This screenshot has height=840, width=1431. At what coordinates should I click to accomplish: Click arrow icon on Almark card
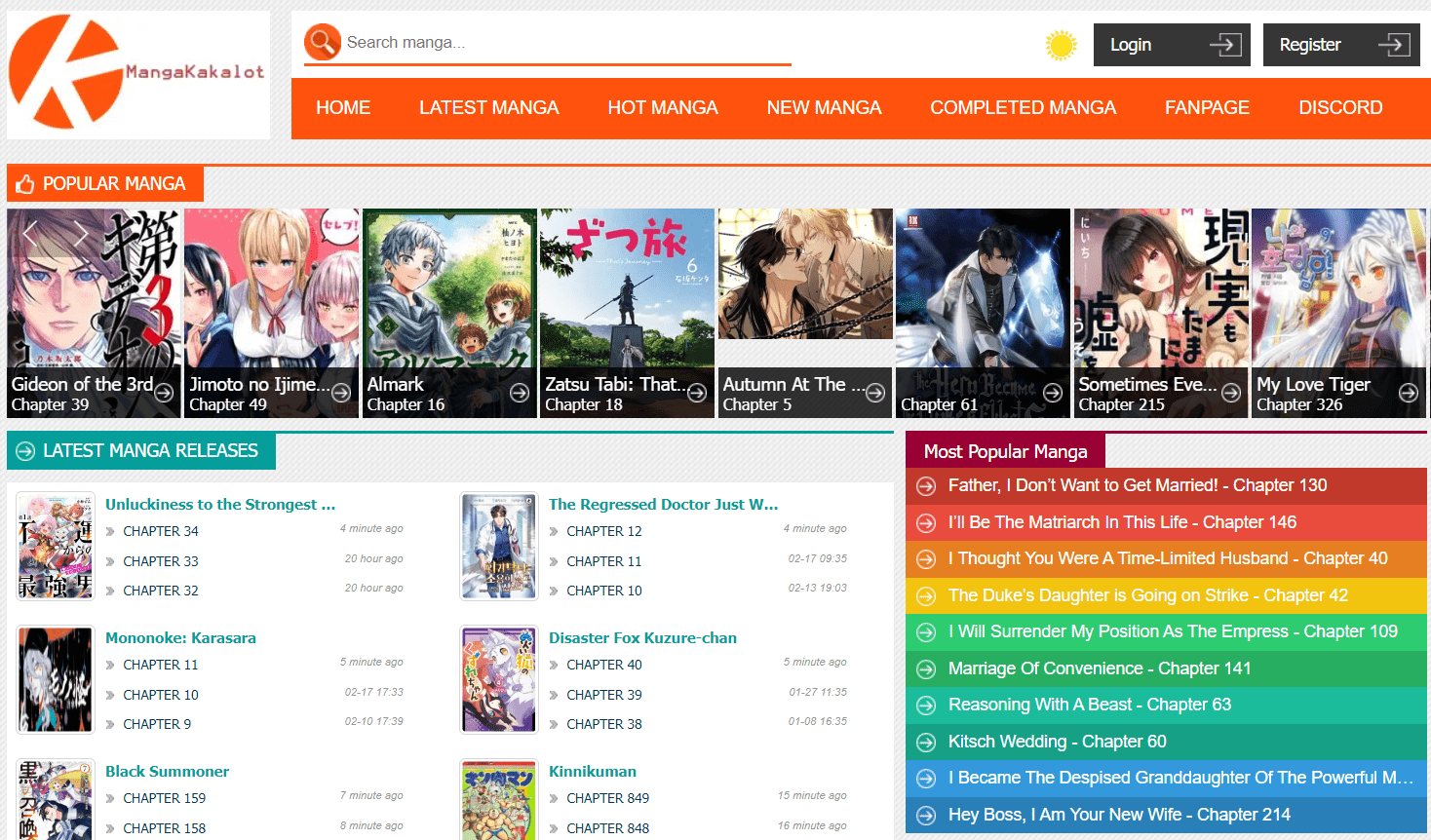click(520, 393)
